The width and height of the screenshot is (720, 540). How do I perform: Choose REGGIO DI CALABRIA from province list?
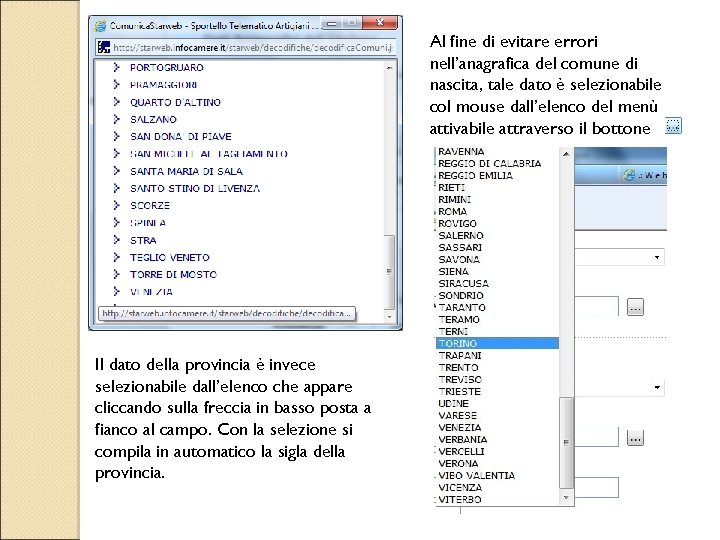[489, 163]
